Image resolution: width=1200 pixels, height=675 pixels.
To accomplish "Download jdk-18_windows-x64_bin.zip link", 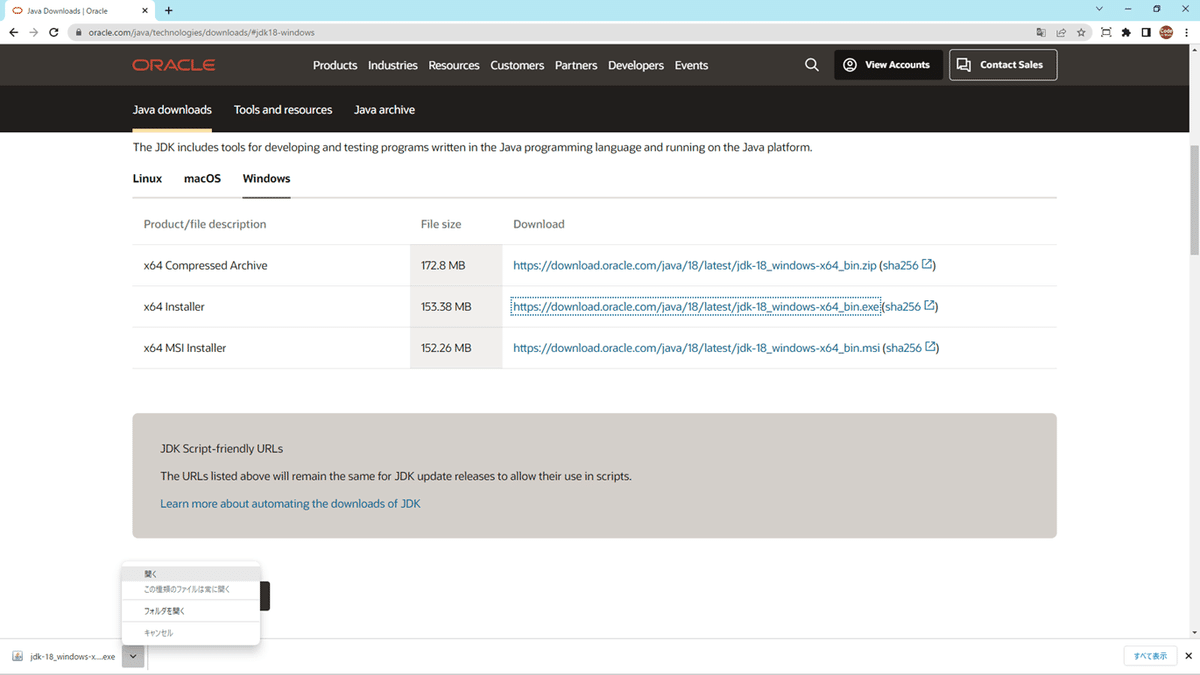I will pos(695,265).
